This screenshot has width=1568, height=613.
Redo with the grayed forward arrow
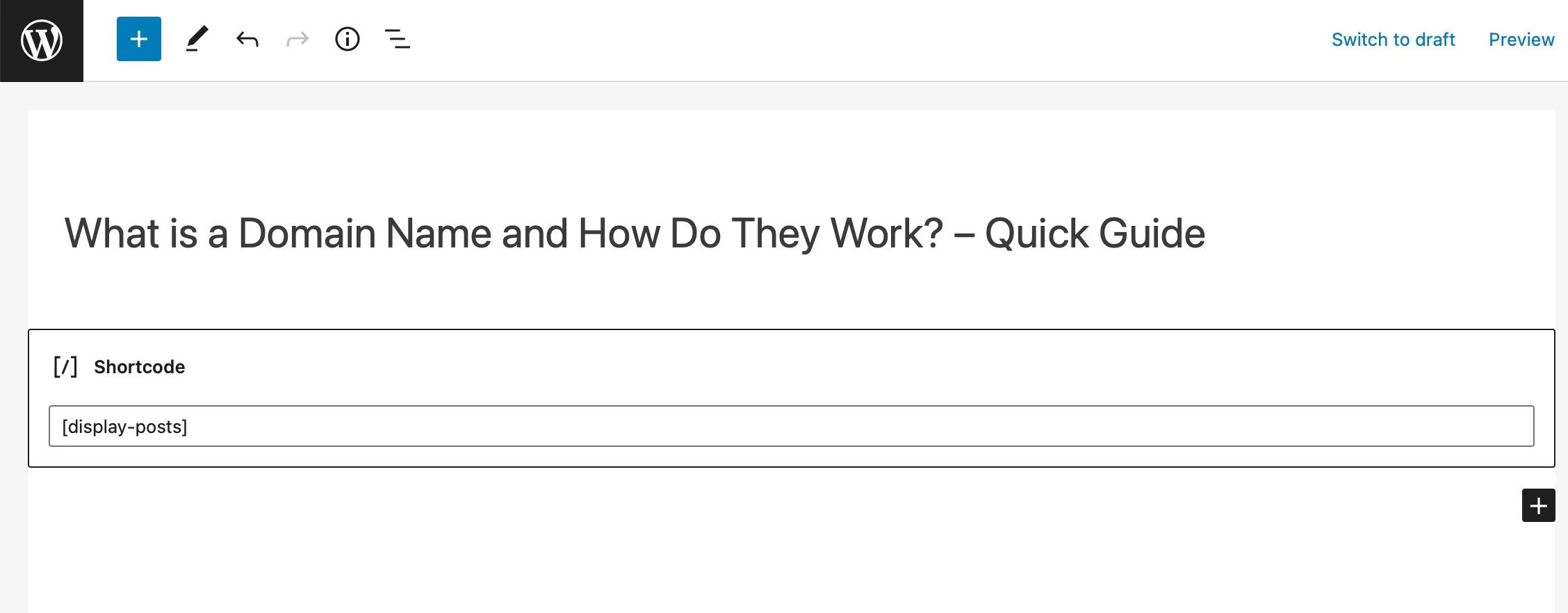(x=297, y=39)
